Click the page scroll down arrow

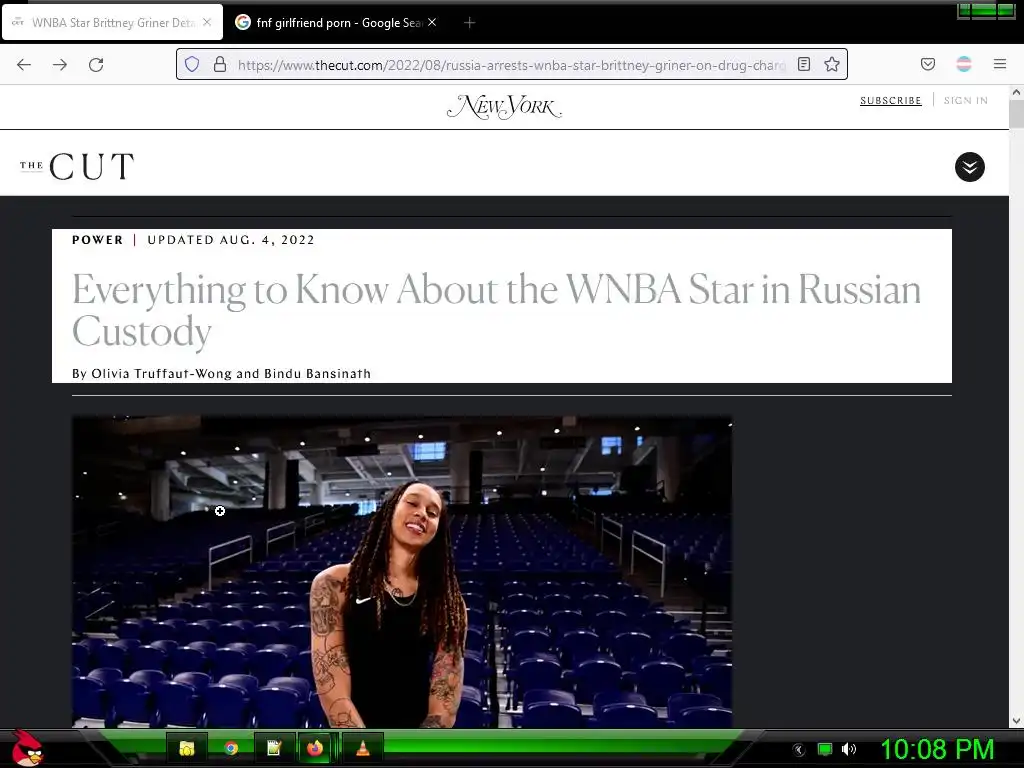pos(1016,720)
